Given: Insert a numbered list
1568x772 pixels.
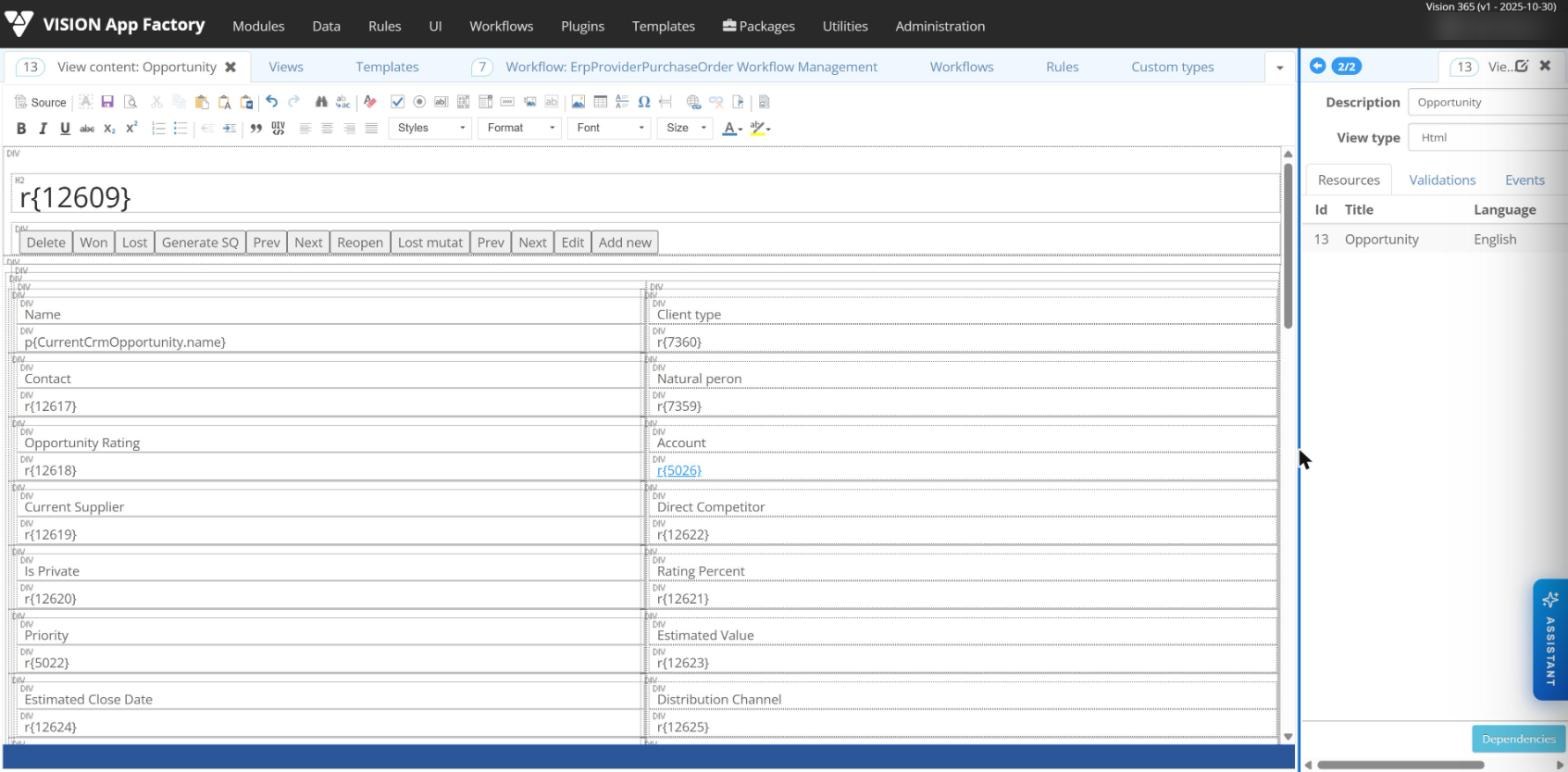Looking at the screenshot, I should [x=158, y=128].
